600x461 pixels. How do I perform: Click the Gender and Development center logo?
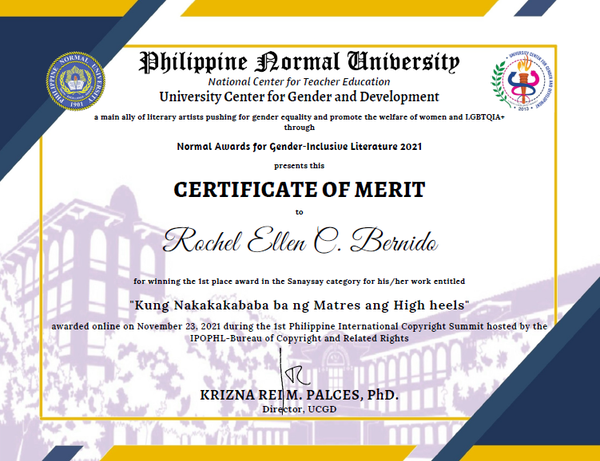click(520, 85)
